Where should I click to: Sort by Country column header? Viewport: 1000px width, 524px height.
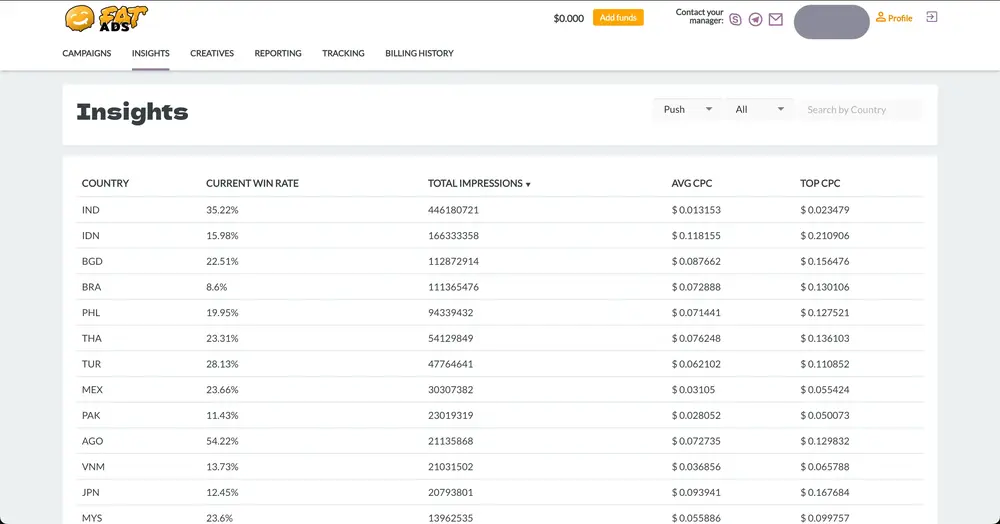[x=105, y=184]
